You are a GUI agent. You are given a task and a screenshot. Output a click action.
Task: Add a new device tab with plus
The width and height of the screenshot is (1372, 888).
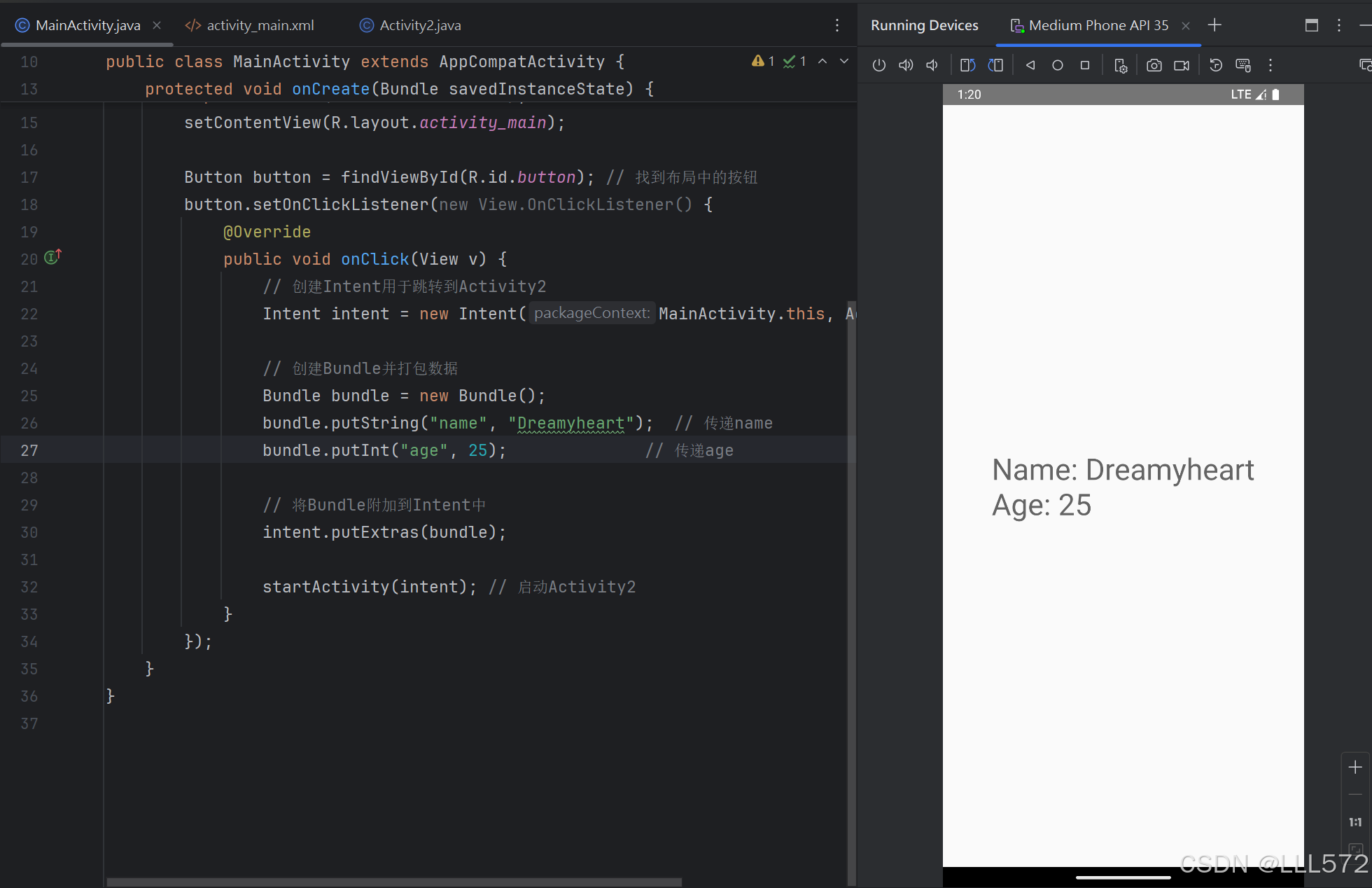point(1214,25)
